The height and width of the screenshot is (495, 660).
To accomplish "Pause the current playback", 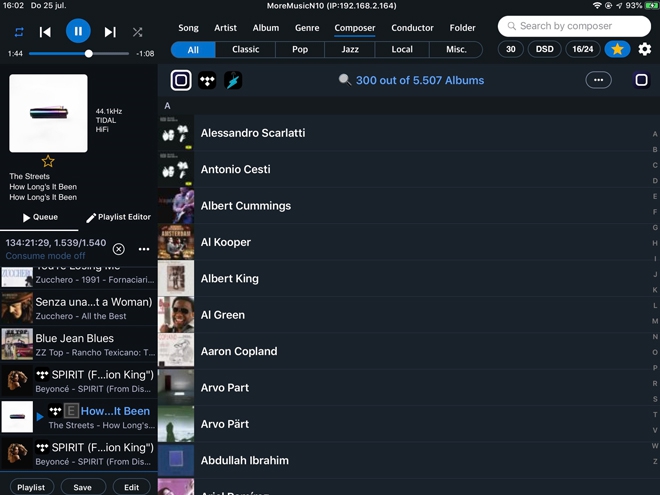I will tap(78, 31).
